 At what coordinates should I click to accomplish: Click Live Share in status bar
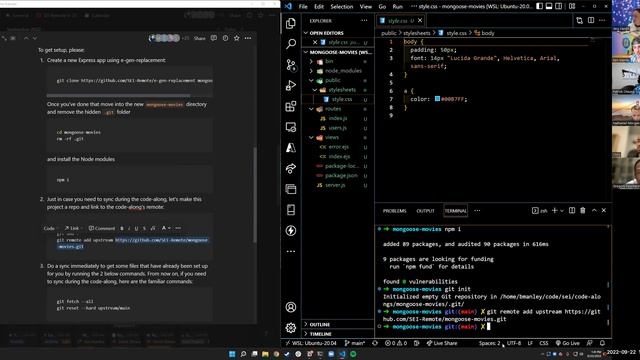[441, 343]
